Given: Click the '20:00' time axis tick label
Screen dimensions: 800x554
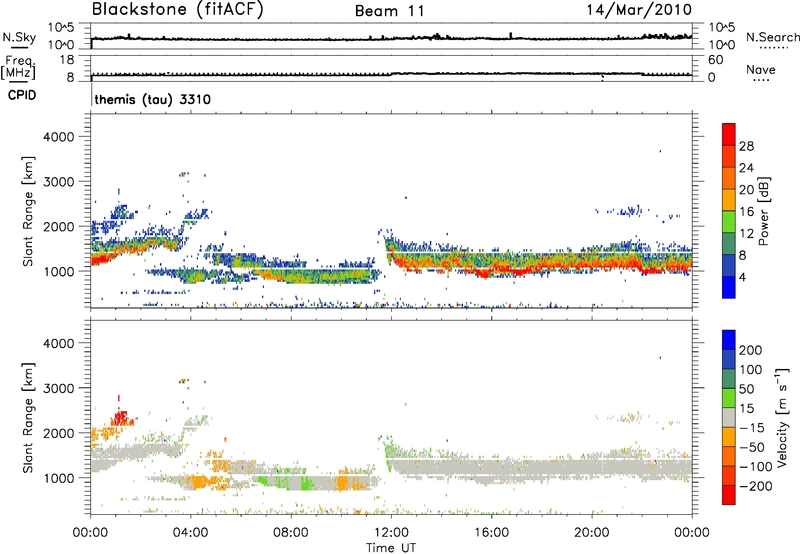Looking at the screenshot, I should tap(592, 533).
